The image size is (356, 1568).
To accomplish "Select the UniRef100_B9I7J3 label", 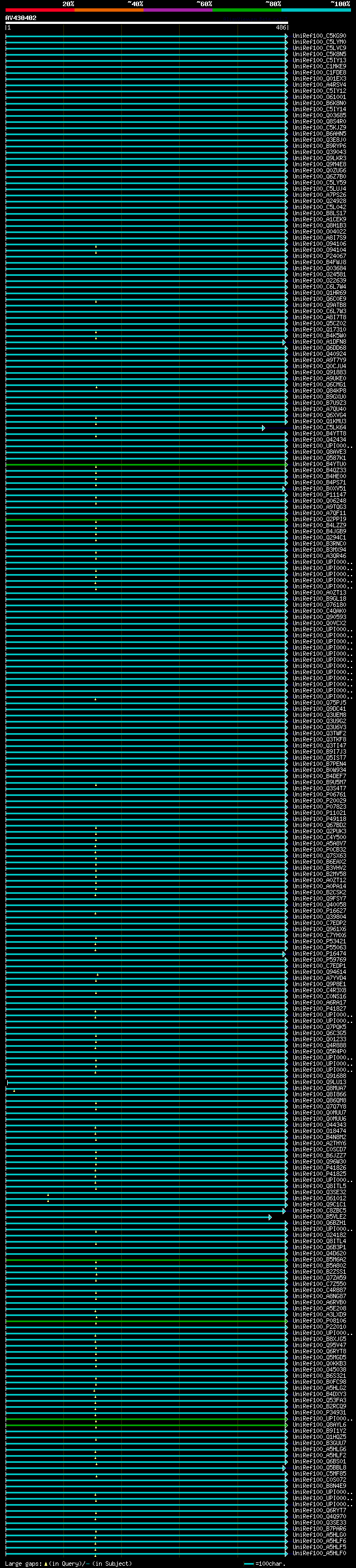I will (x=319, y=752).
